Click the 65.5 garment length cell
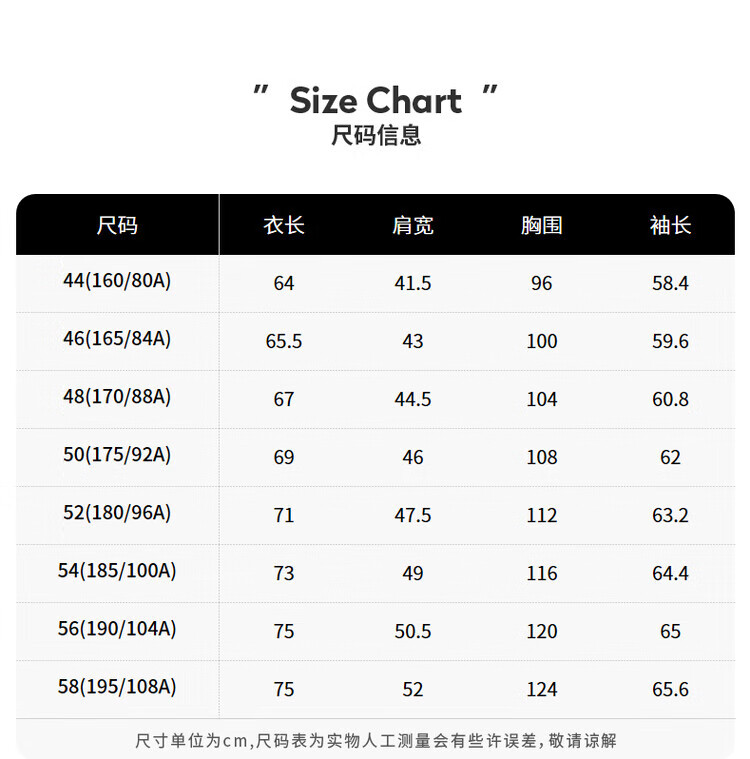This screenshot has width=750, height=759. [x=284, y=341]
